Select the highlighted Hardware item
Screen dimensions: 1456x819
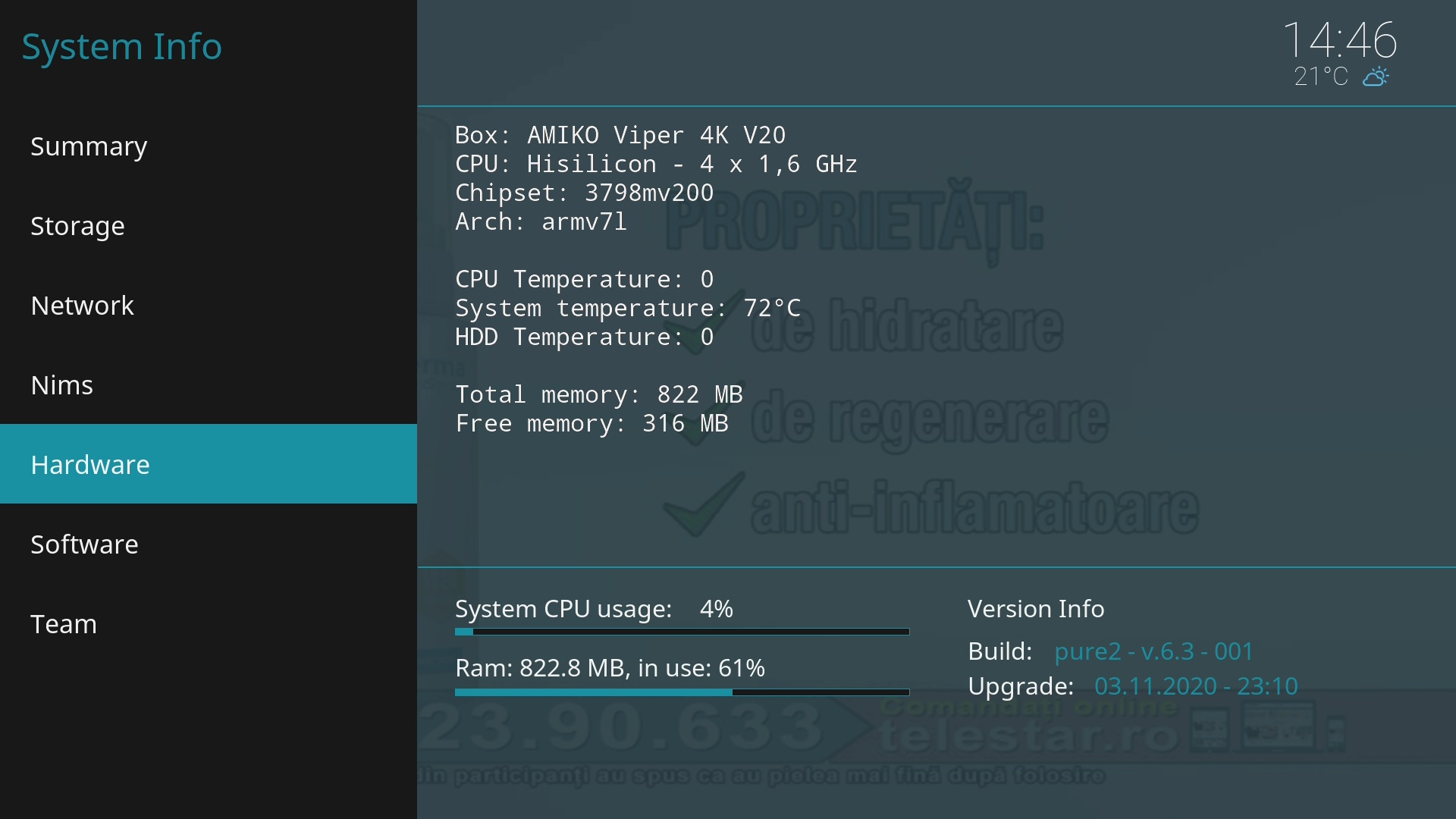click(90, 465)
